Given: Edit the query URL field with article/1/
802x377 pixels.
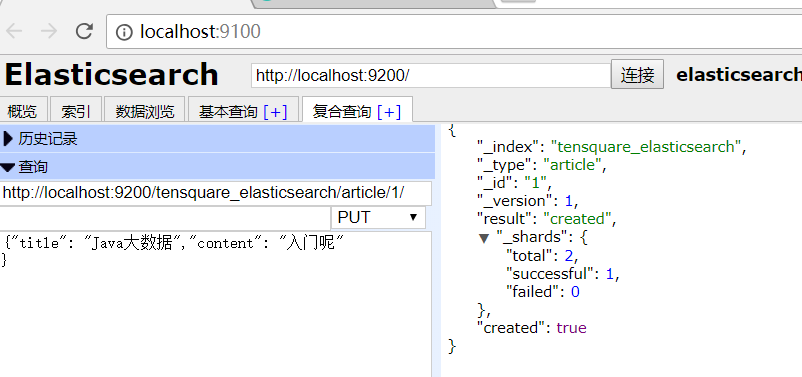Looking at the screenshot, I should pyautogui.click(x=215, y=193).
